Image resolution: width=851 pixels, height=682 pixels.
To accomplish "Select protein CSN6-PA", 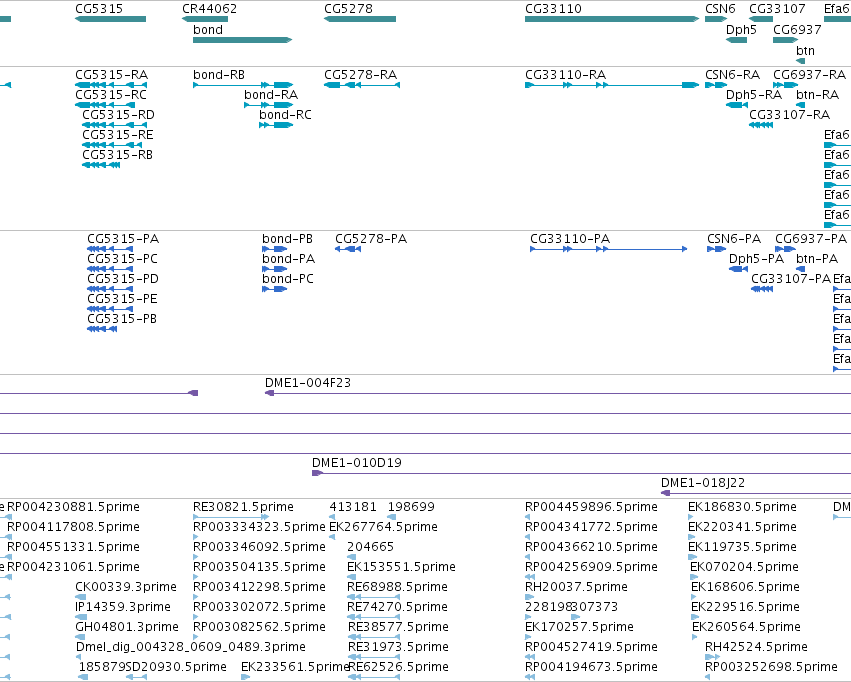I will pyautogui.click(x=716, y=248).
